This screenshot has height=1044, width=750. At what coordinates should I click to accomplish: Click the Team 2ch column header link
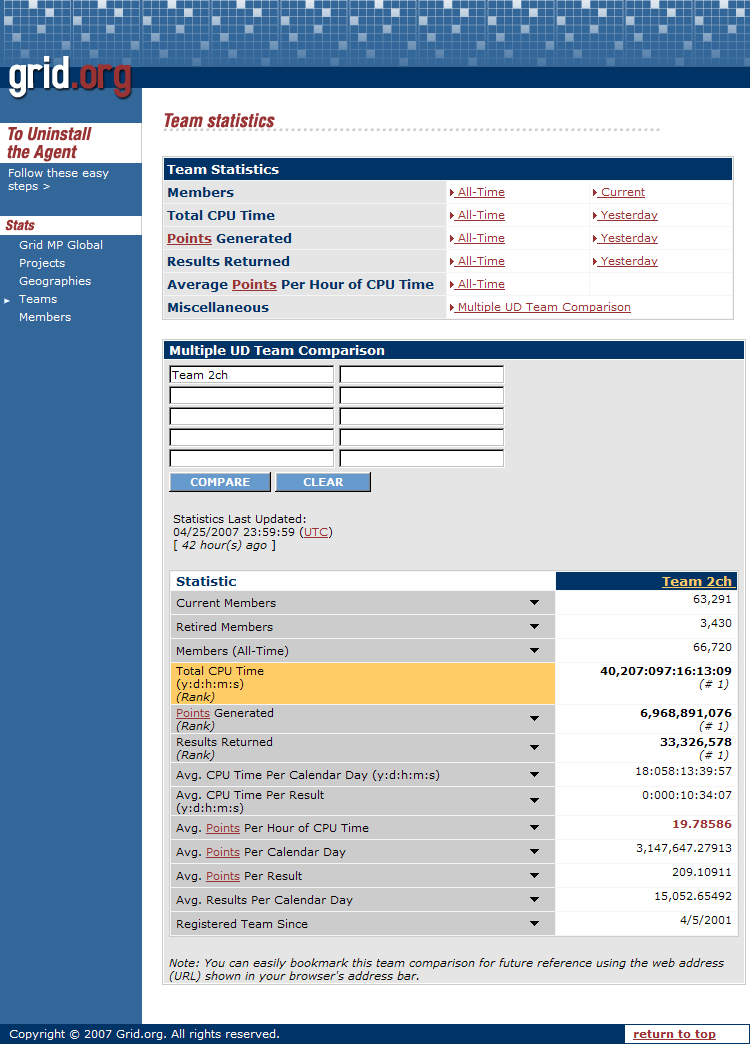click(696, 581)
